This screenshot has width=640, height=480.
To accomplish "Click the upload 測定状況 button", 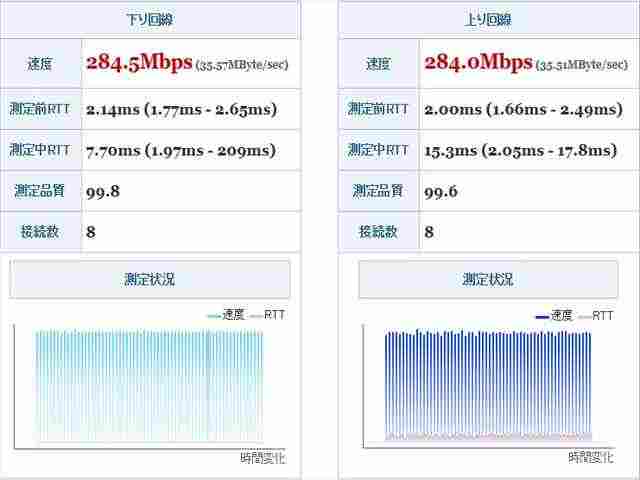I will click(488, 280).
